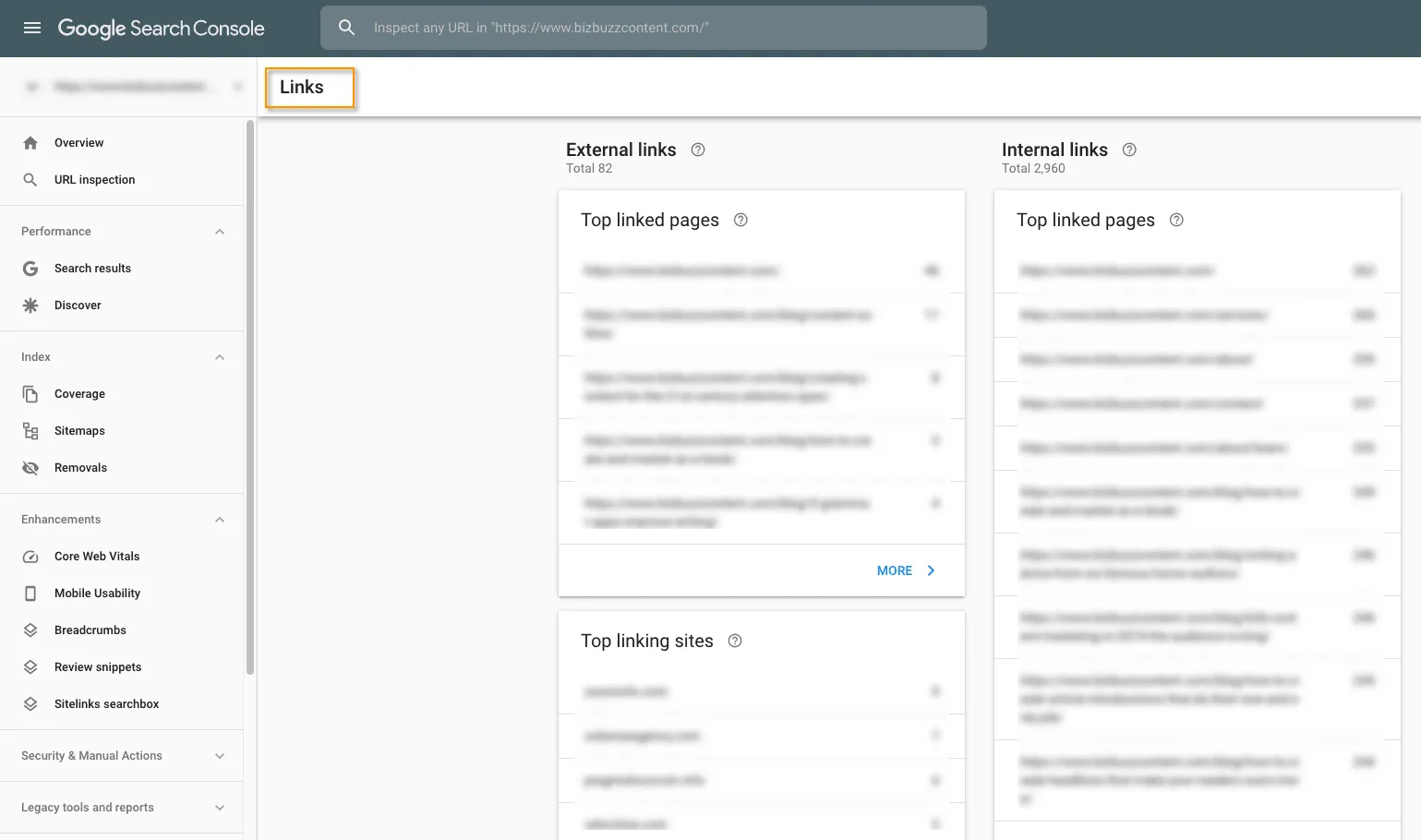
Task: Click the Sitelinks searchbox layers icon
Action: click(30, 704)
